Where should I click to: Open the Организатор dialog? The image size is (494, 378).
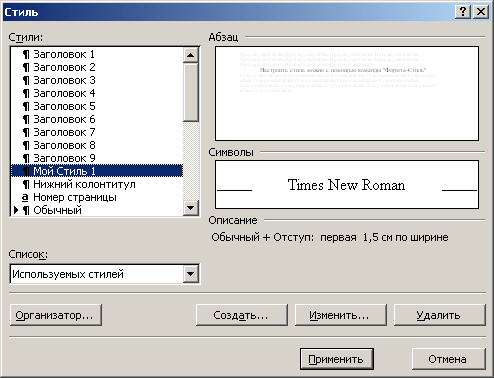(x=56, y=315)
